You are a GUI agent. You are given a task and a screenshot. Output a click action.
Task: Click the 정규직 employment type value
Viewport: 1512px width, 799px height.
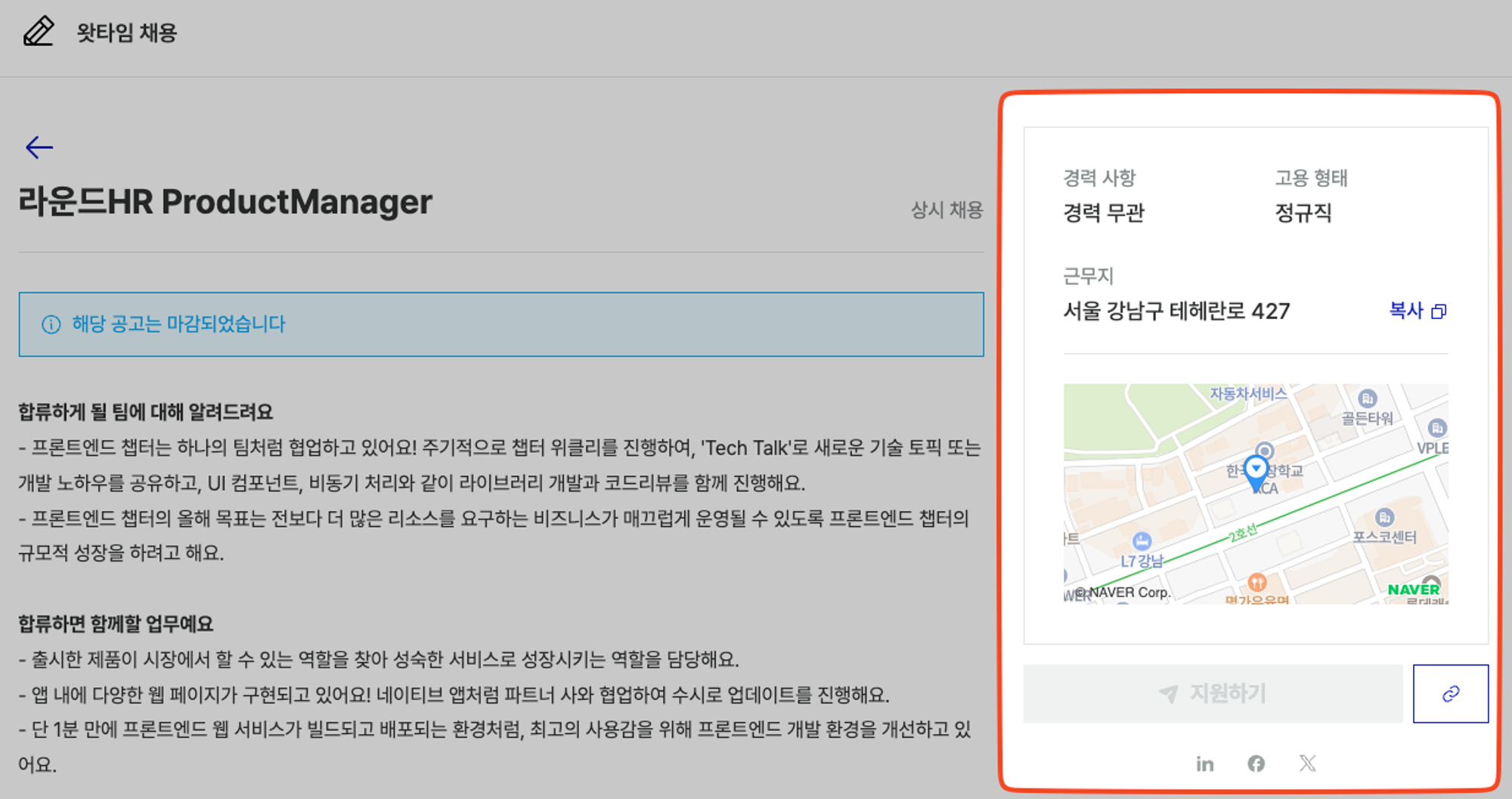[1303, 213]
